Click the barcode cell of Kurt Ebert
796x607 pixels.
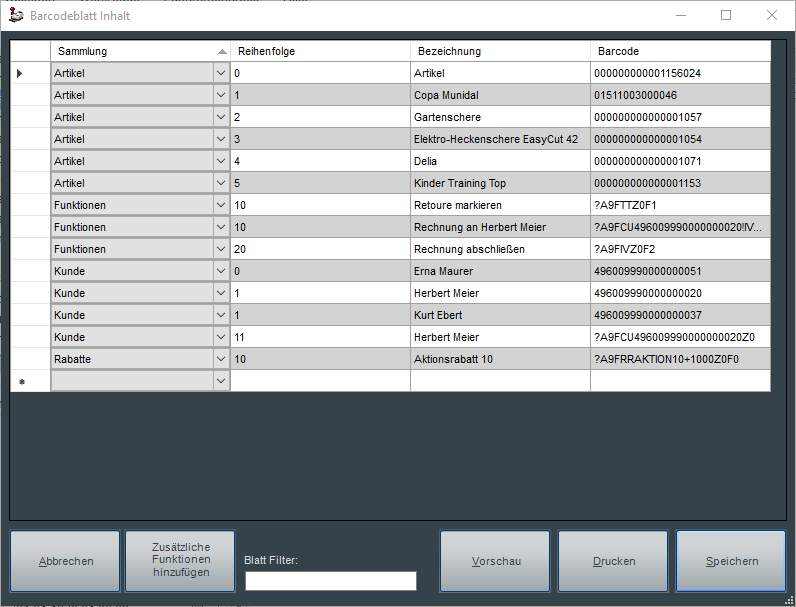680,315
